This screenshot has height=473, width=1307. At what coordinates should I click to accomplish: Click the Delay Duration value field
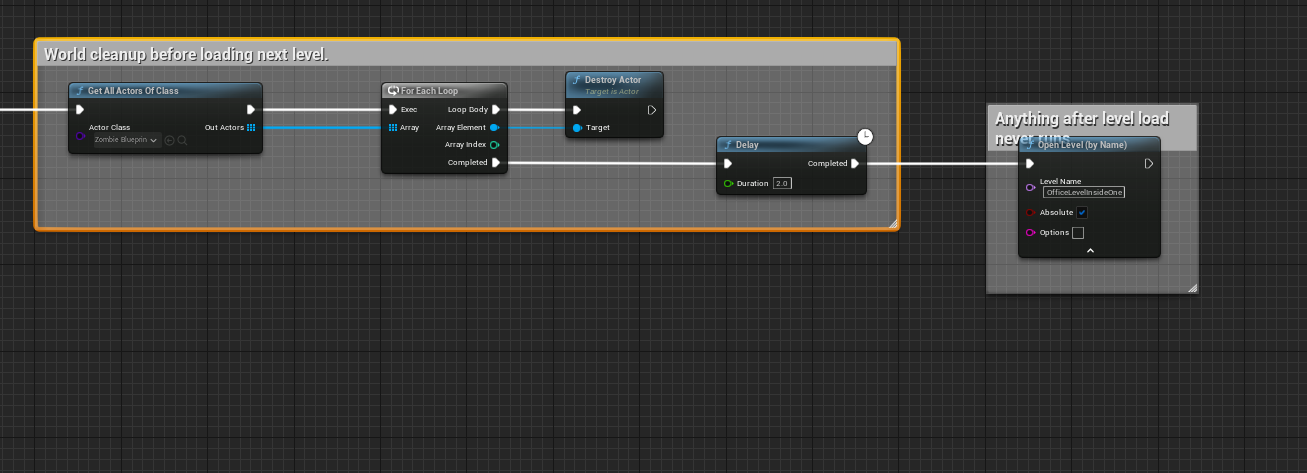coord(782,184)
